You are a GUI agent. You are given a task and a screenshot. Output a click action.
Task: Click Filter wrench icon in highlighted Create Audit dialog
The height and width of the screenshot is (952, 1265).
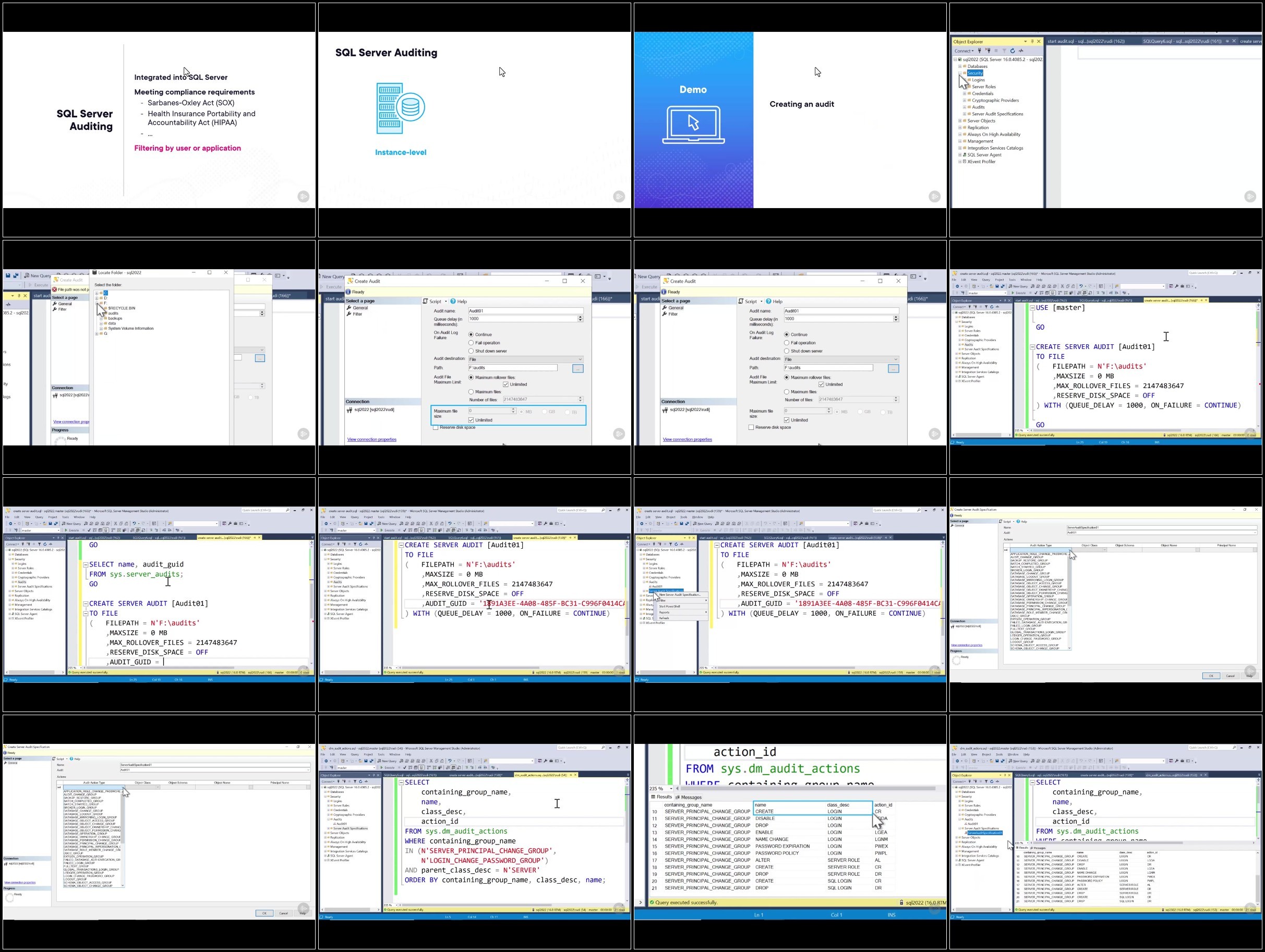[349, 314]
